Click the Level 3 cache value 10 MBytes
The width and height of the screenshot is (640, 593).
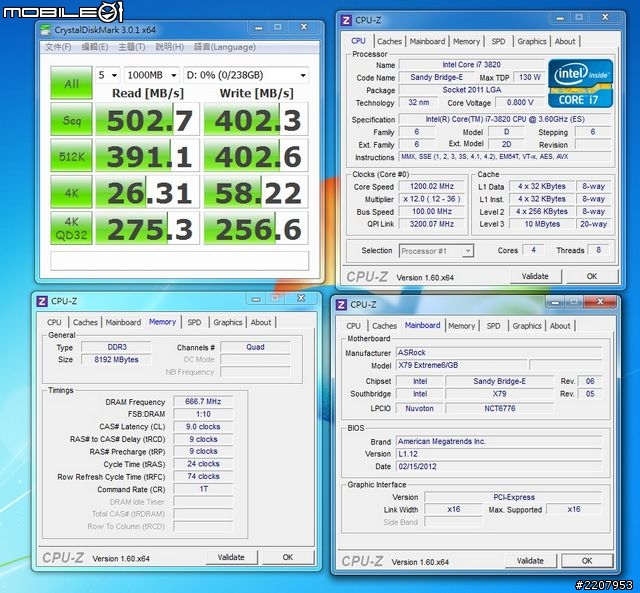[x=542, y=224]
